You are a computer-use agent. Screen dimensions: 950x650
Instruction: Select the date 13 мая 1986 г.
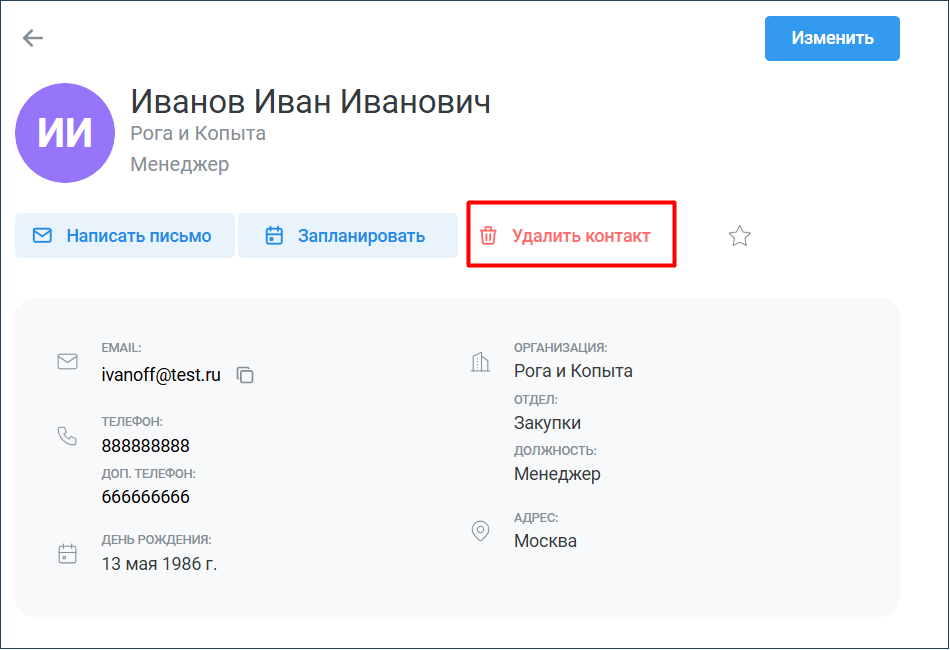pos(159,564)
